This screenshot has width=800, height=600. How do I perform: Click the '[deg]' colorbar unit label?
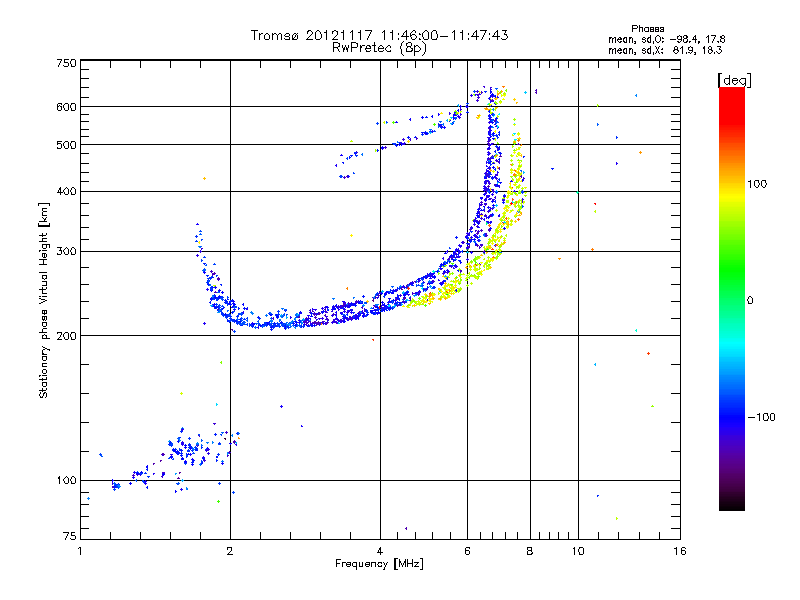[x=734, y=80]
